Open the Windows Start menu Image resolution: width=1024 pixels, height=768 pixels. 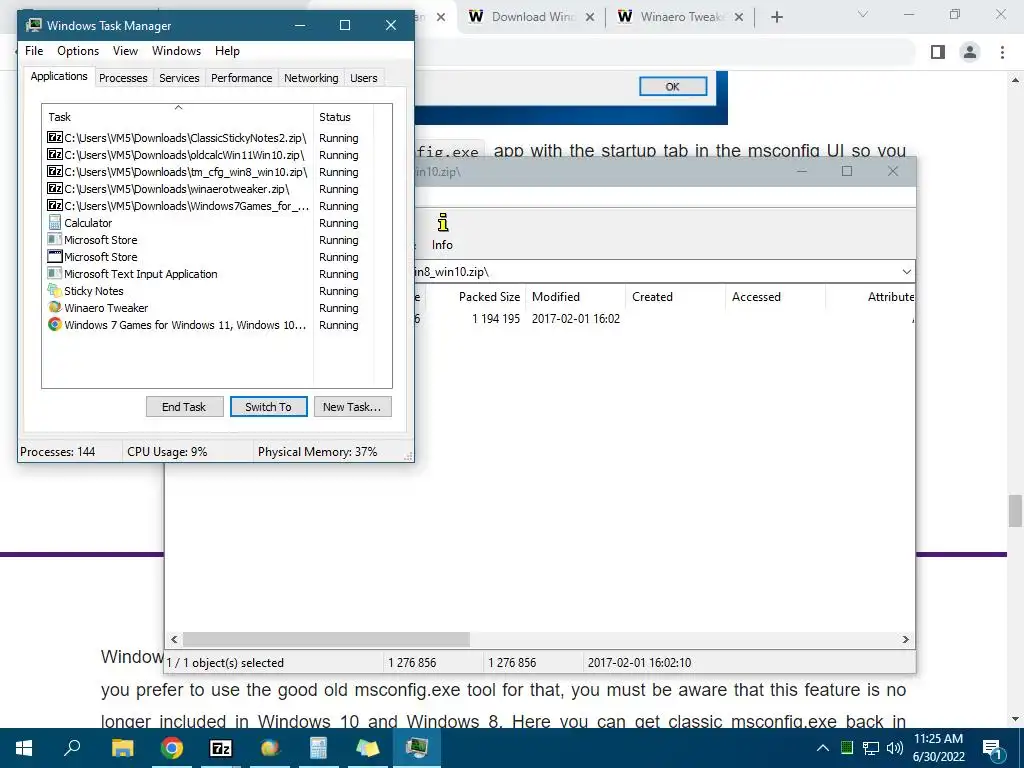click(x=24, y=748)
